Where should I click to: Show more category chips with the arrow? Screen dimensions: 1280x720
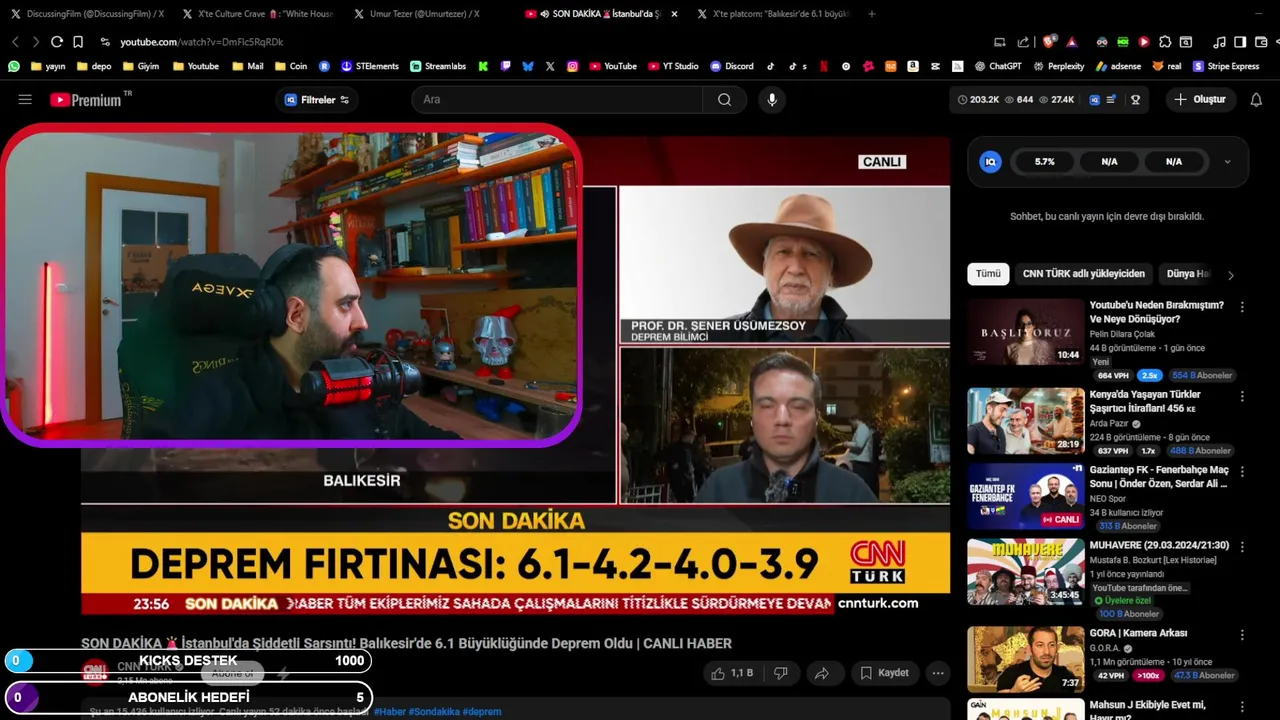pos(1230,275)
